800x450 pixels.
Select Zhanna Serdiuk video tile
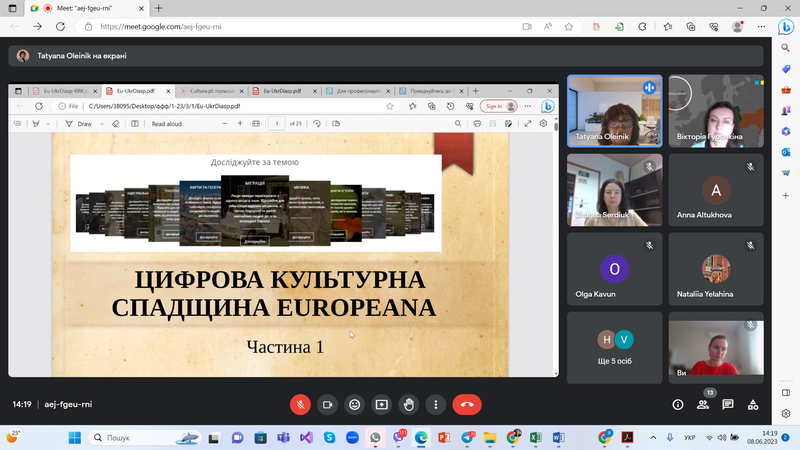615,190
